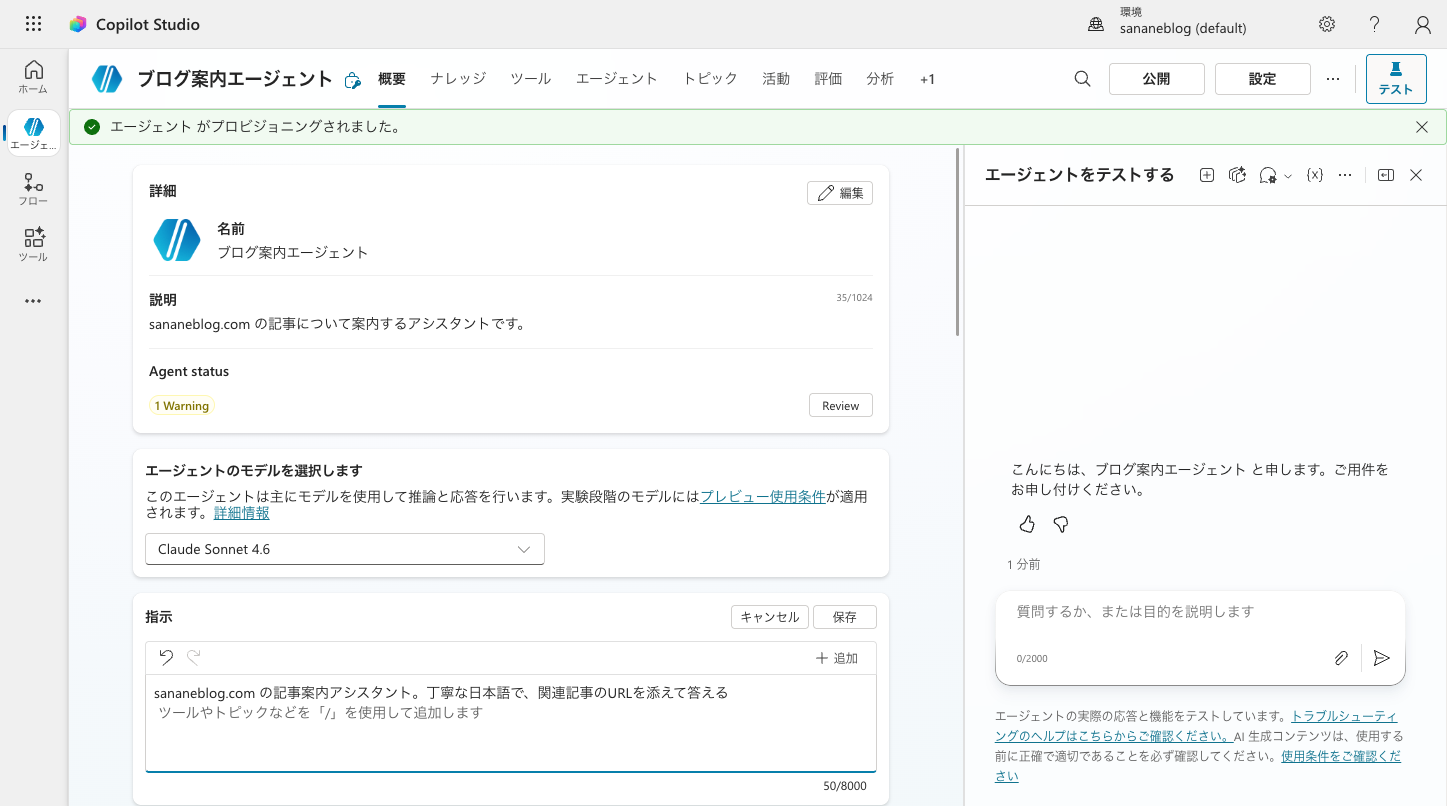
Task: Click the ブログ案内エージェント page title
Action: pyautogui.click(x=235, y=79)
